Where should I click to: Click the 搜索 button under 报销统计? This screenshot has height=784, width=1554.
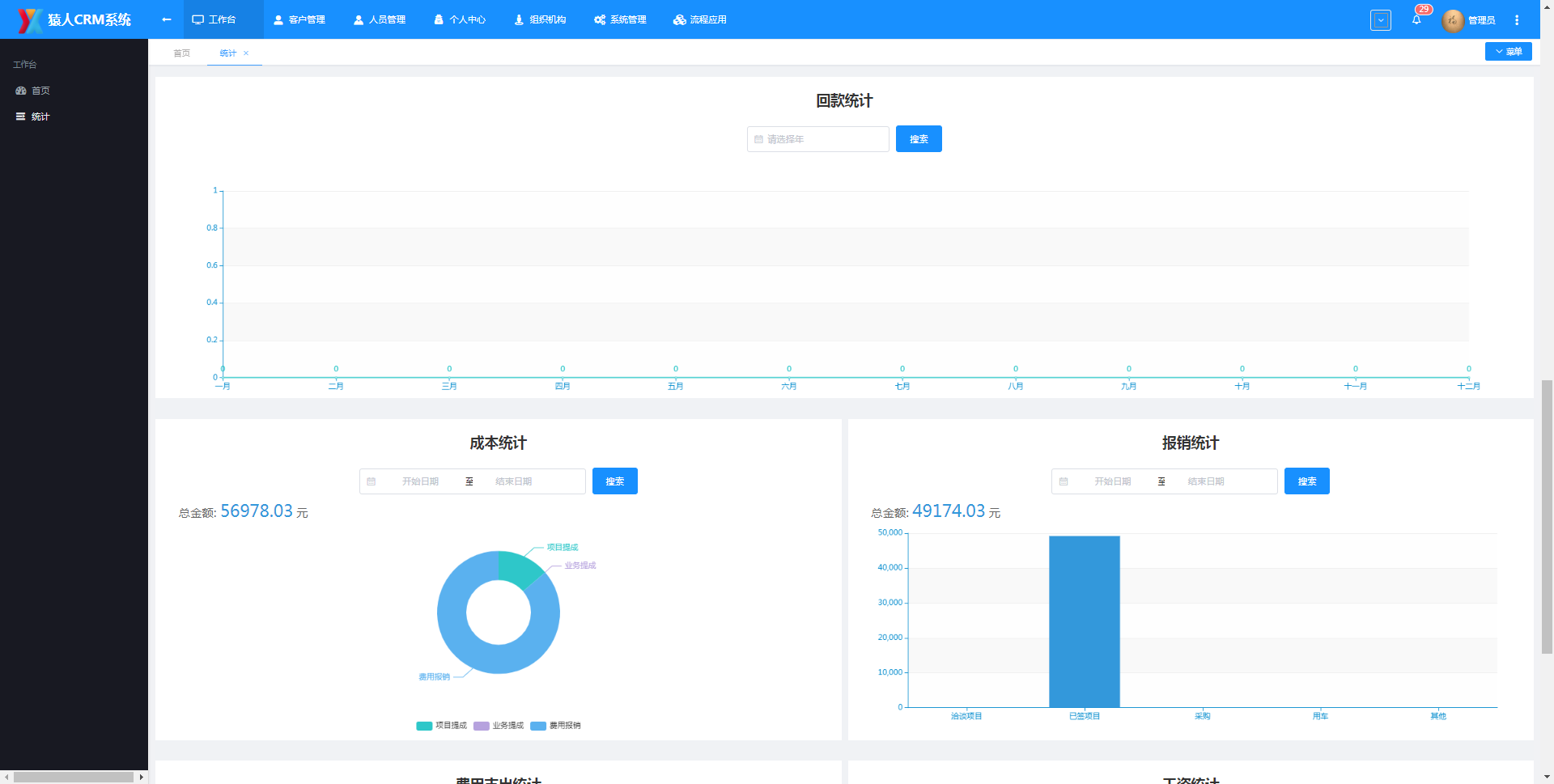click(1307, 481)
